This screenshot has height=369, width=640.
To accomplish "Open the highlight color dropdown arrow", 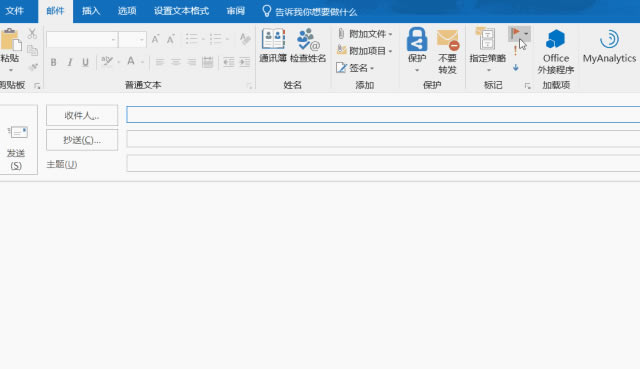I will pos(118,62).
